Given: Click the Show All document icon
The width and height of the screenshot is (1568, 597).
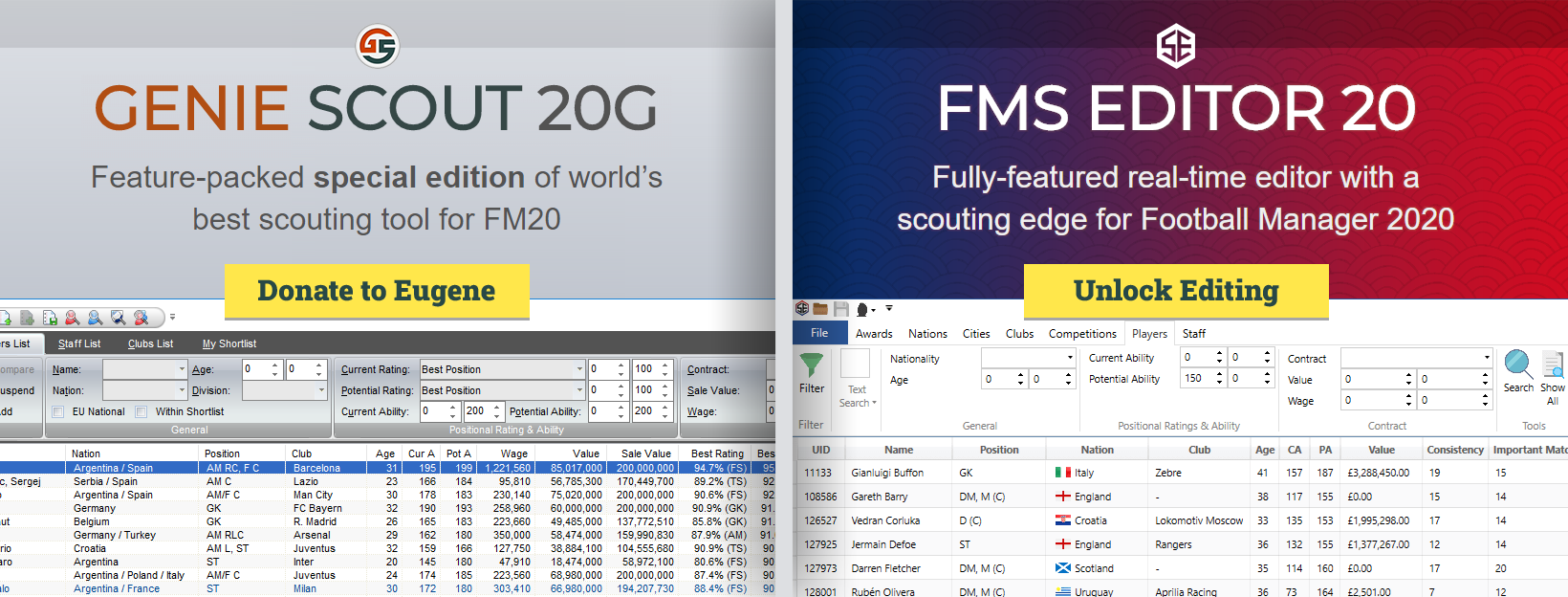Looking at the screenshot, I should point(1554,365).
